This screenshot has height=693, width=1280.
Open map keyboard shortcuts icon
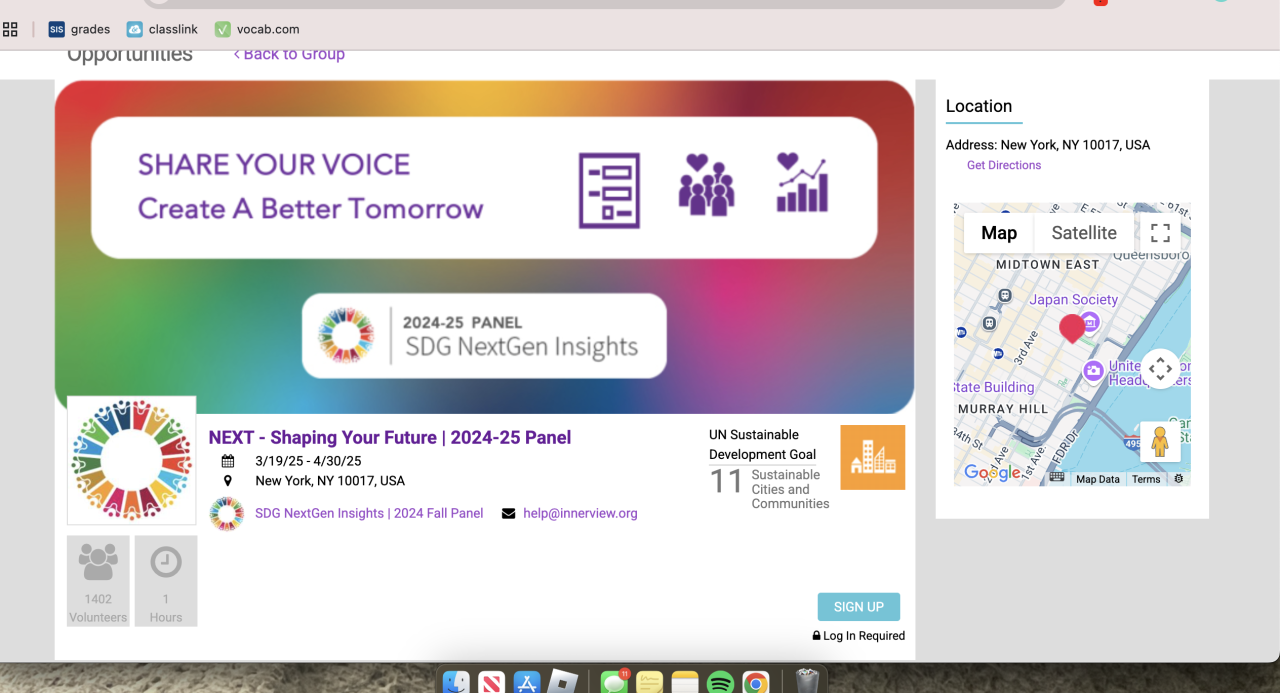1057,479
